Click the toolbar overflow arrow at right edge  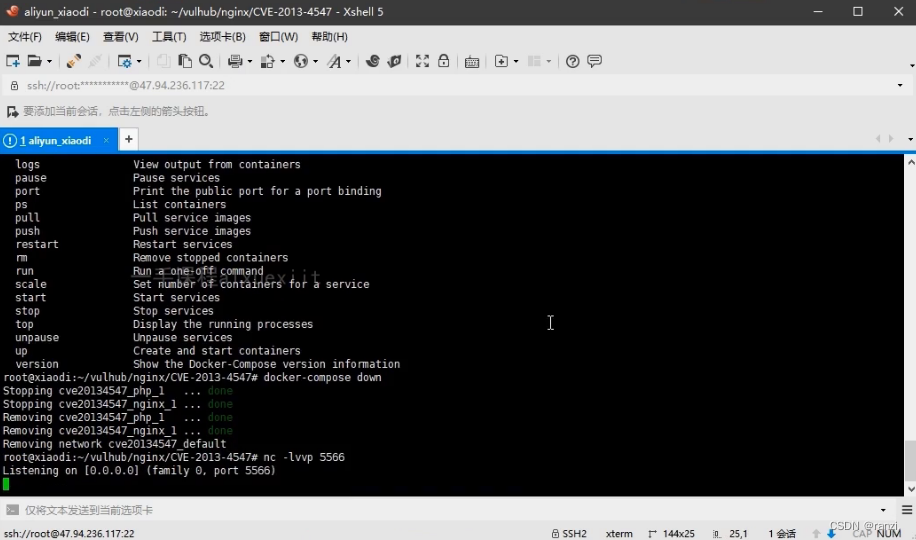911,65
